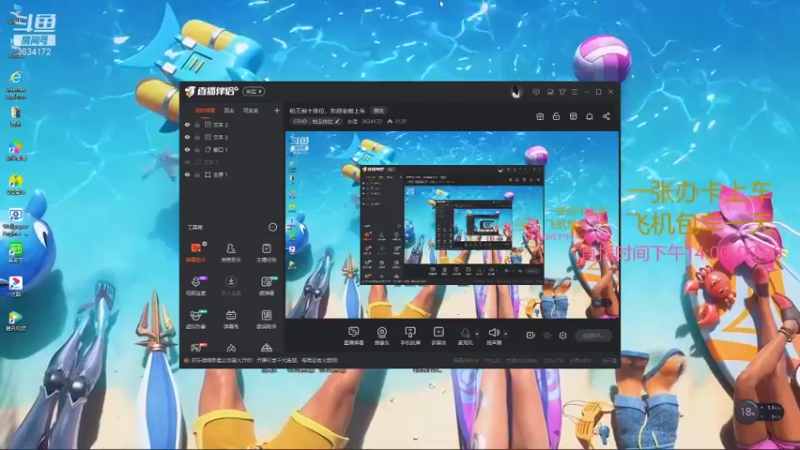Open the toolbox tool with red HOT badge
Screen dimensions: 800x450
[x=196, y=348]
